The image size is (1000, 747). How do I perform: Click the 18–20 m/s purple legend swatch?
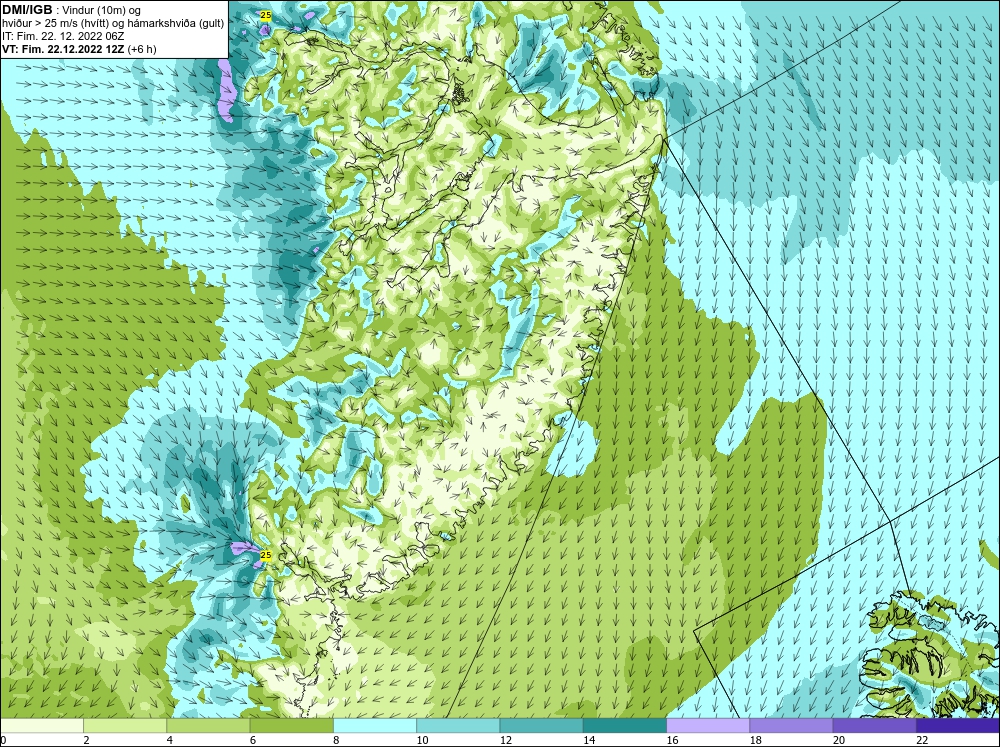pos(791,726)
